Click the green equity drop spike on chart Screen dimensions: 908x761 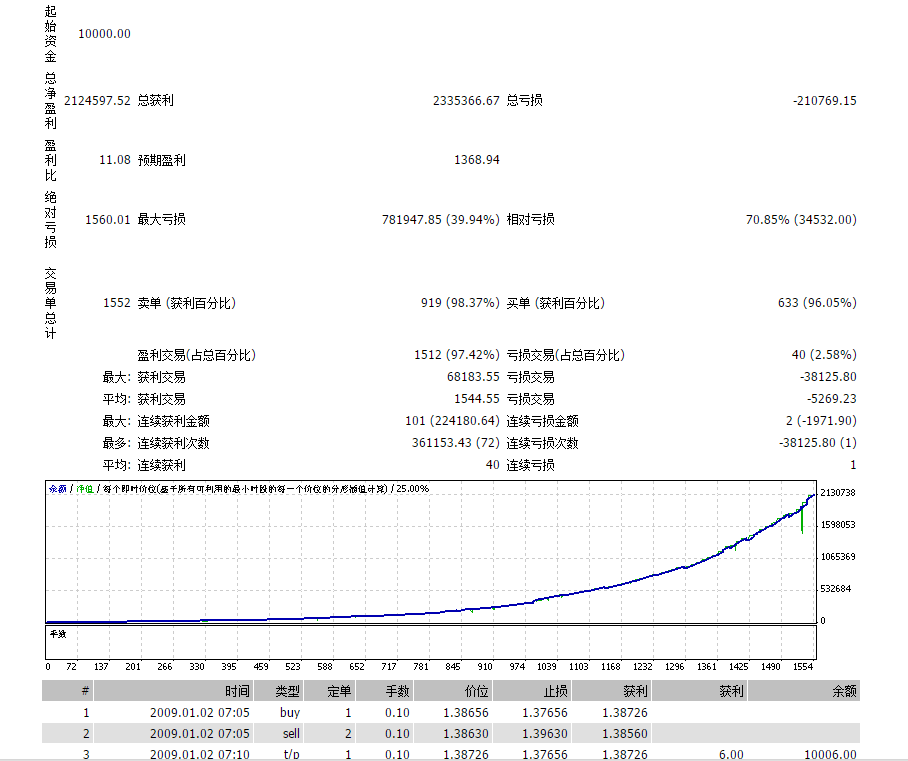(x=802, y=522)
